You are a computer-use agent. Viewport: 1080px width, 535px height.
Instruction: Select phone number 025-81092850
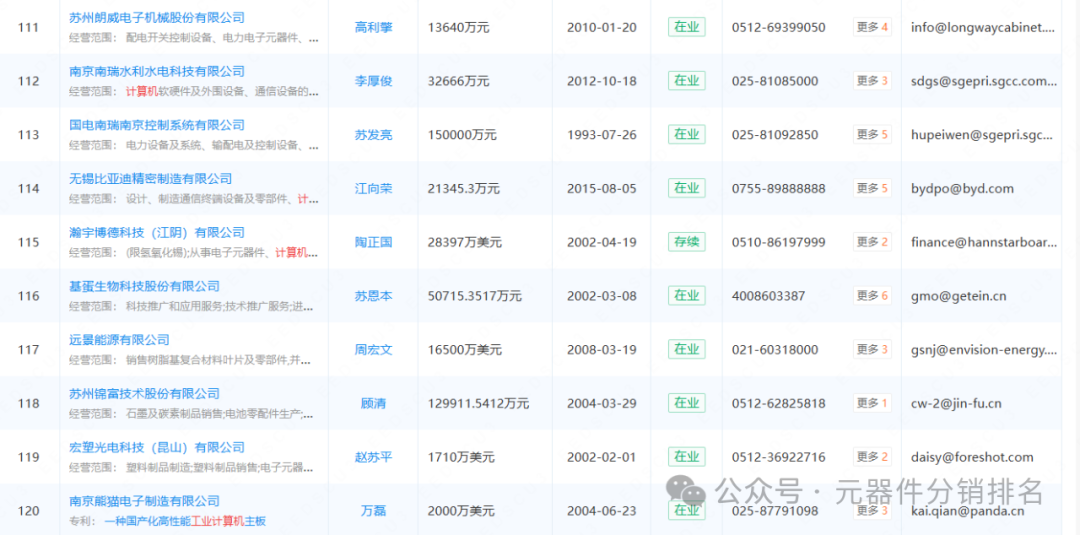pos(775,135)
